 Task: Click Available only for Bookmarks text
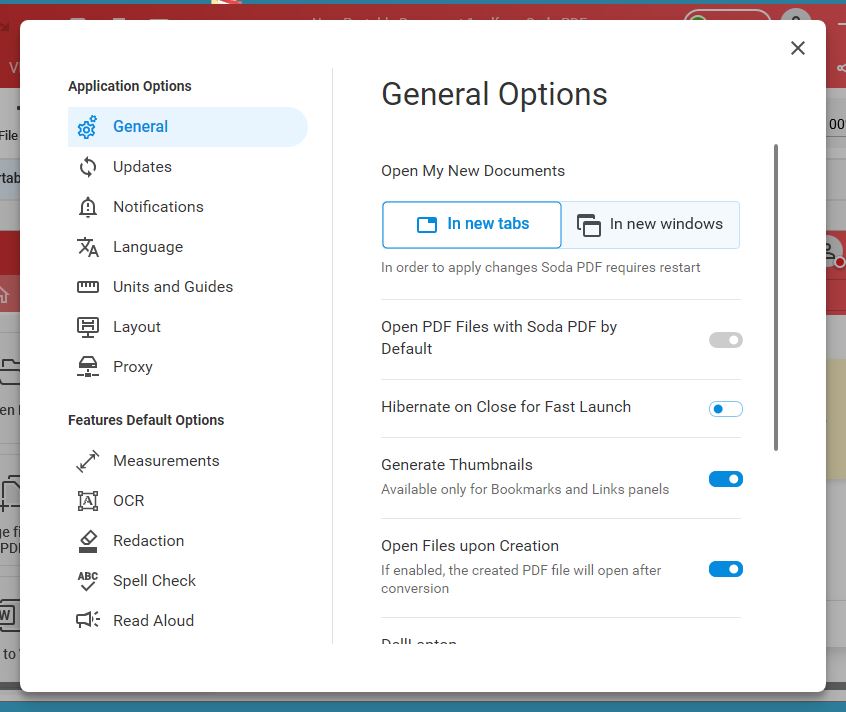click(x=525, y=489)
